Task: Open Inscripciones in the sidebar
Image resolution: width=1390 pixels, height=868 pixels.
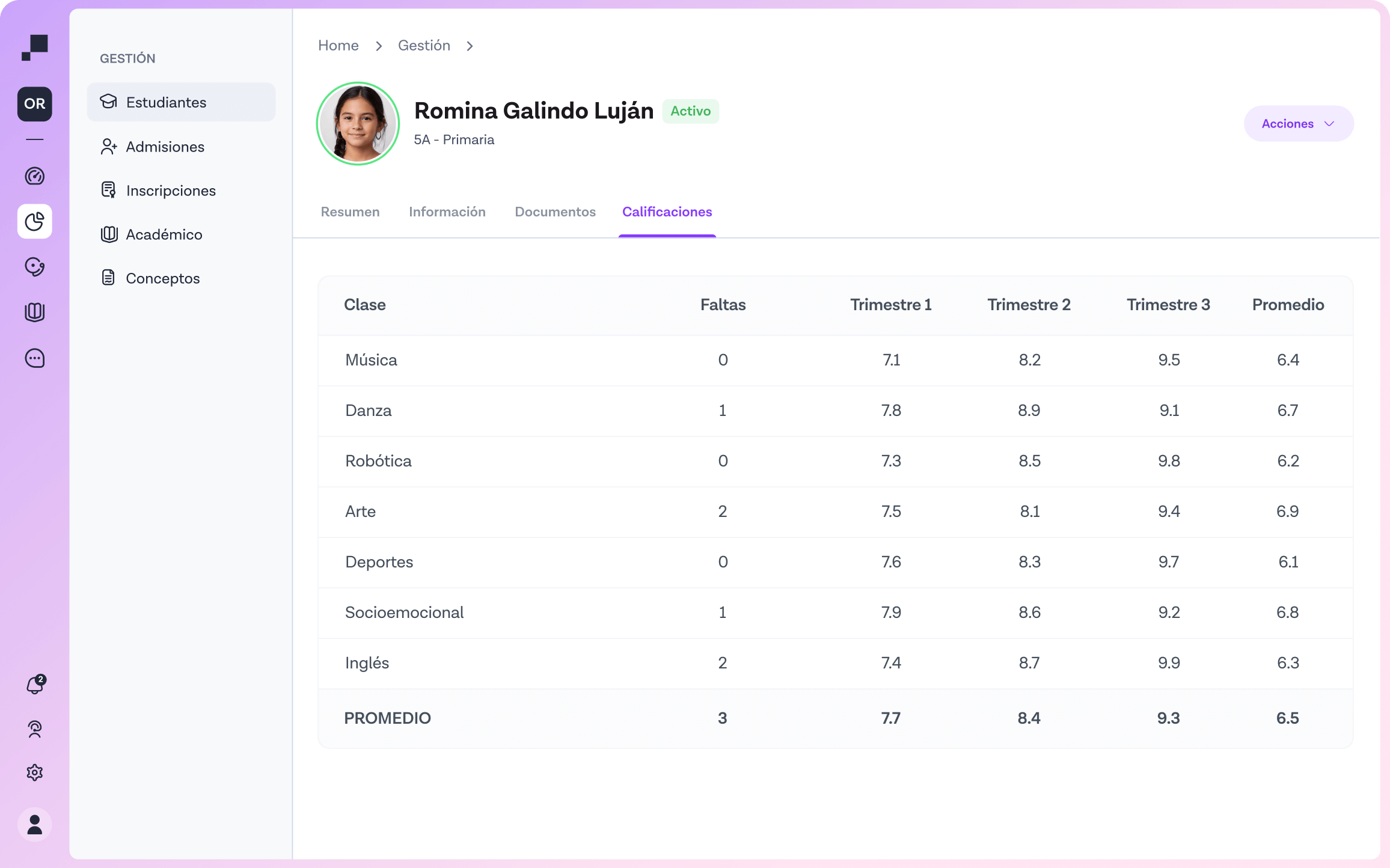Action: pos(170,191)
